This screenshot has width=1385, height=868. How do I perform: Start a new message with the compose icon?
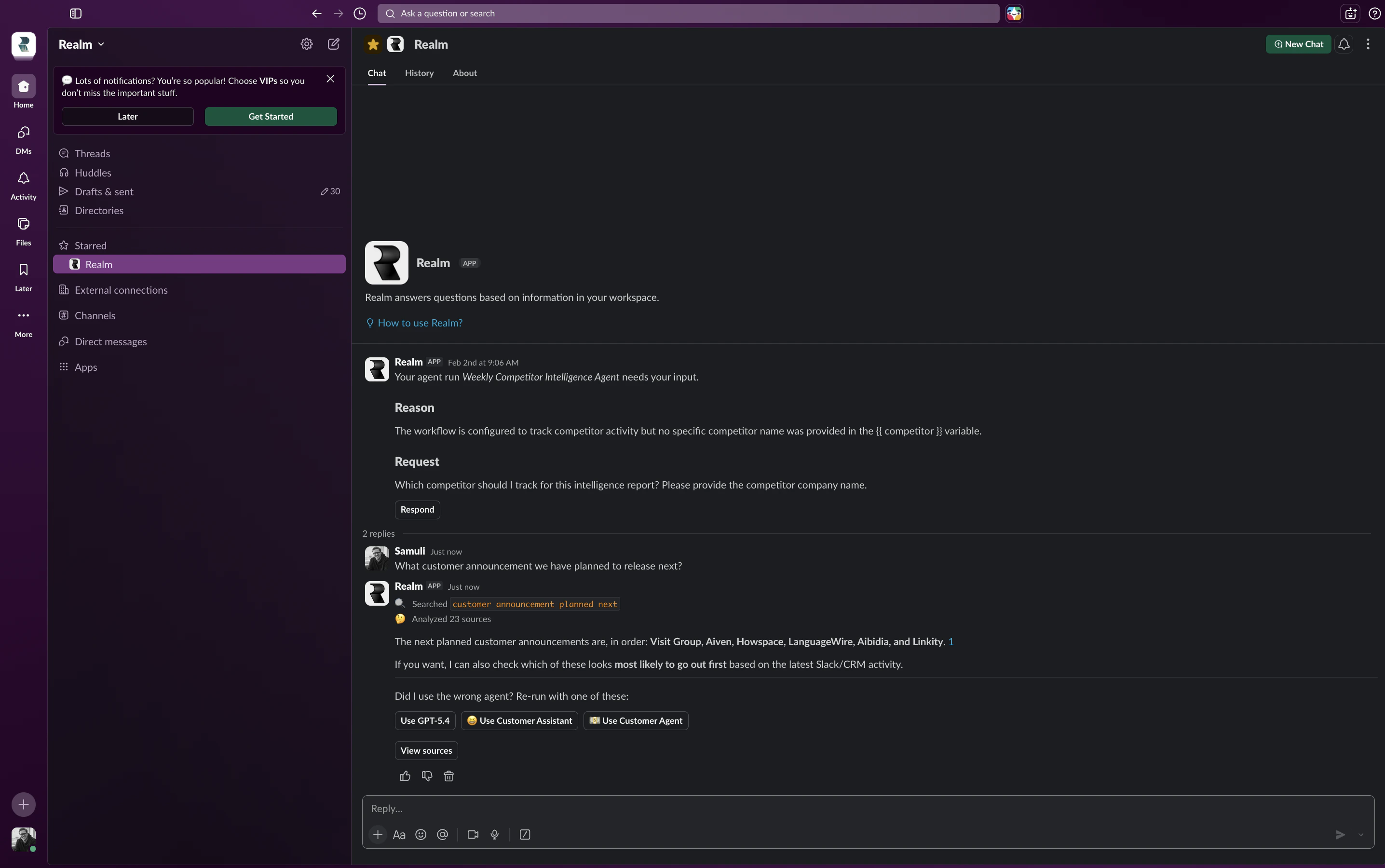tap(334, 43)
